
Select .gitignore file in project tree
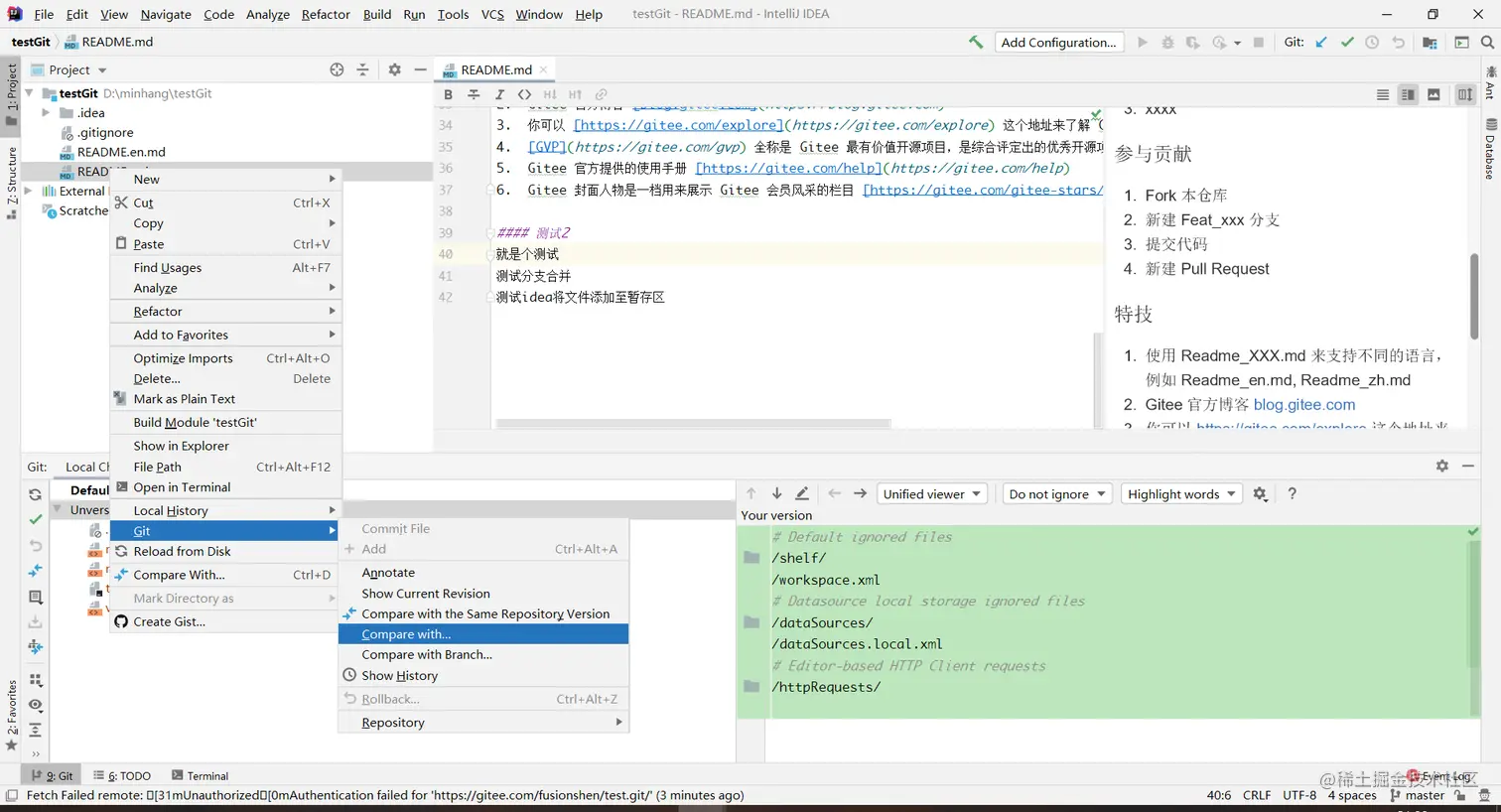[x=105, y=132]
